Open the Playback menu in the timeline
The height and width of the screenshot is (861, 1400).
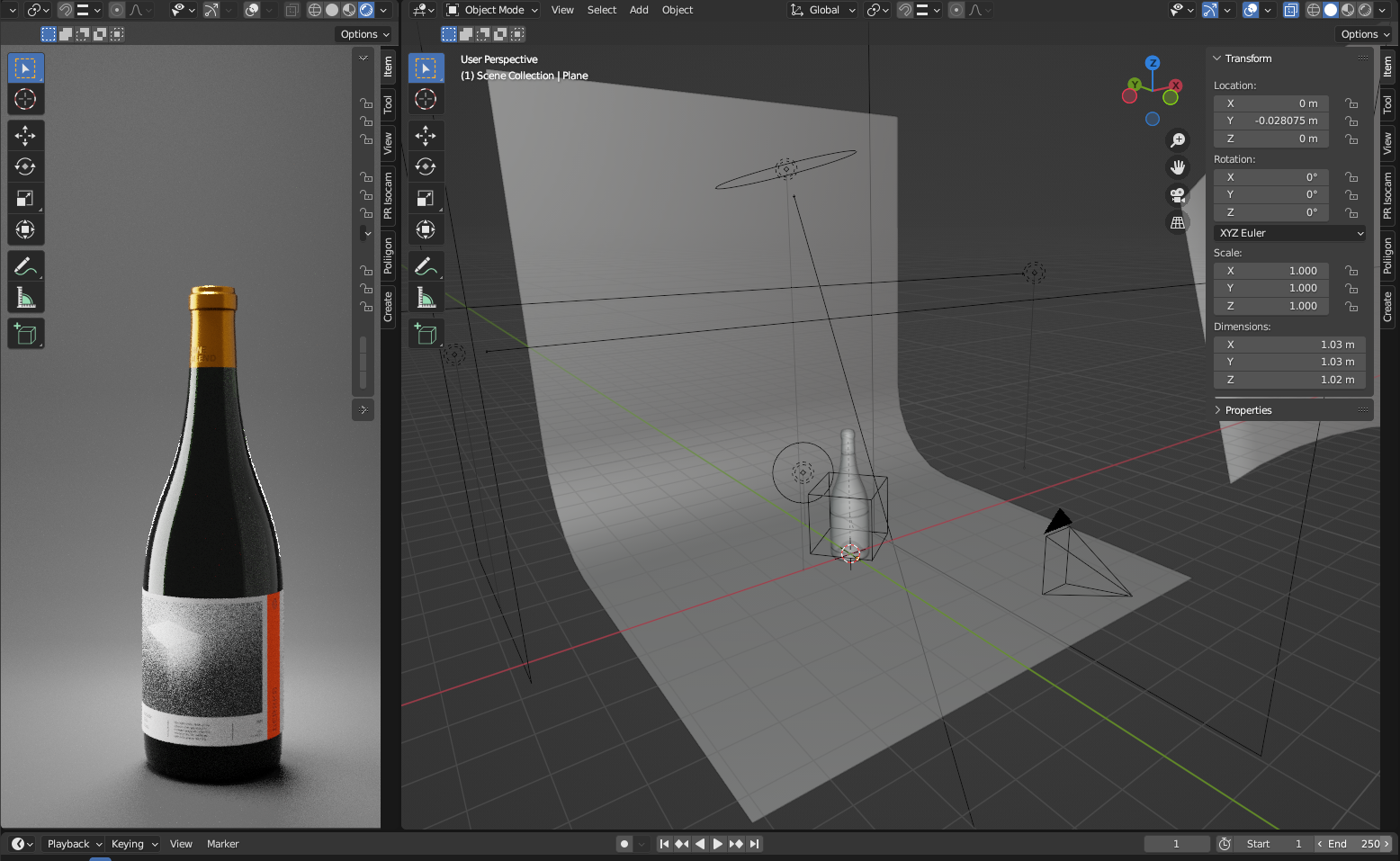[70, 844]
